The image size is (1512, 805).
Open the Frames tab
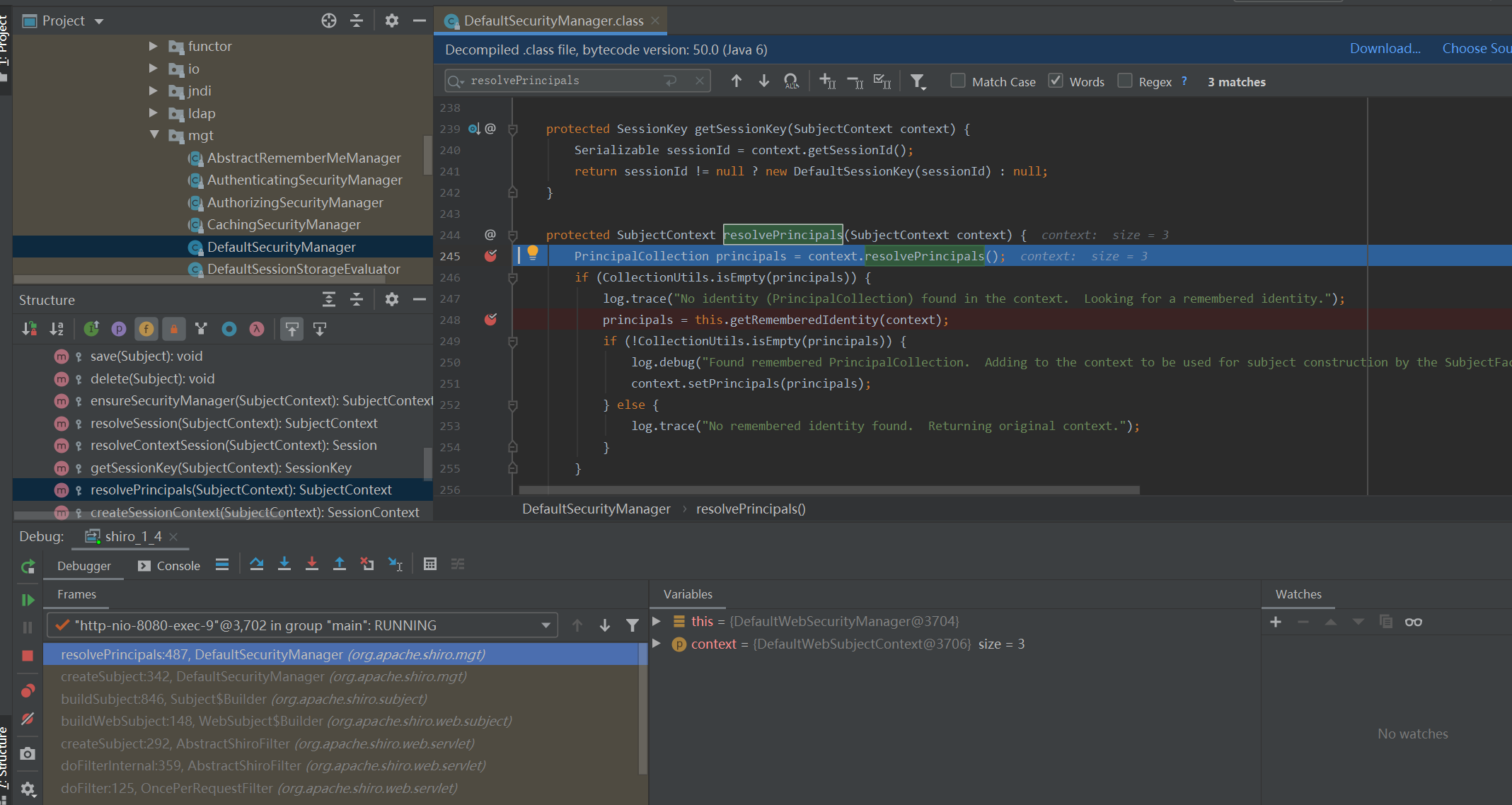[76, 594]
